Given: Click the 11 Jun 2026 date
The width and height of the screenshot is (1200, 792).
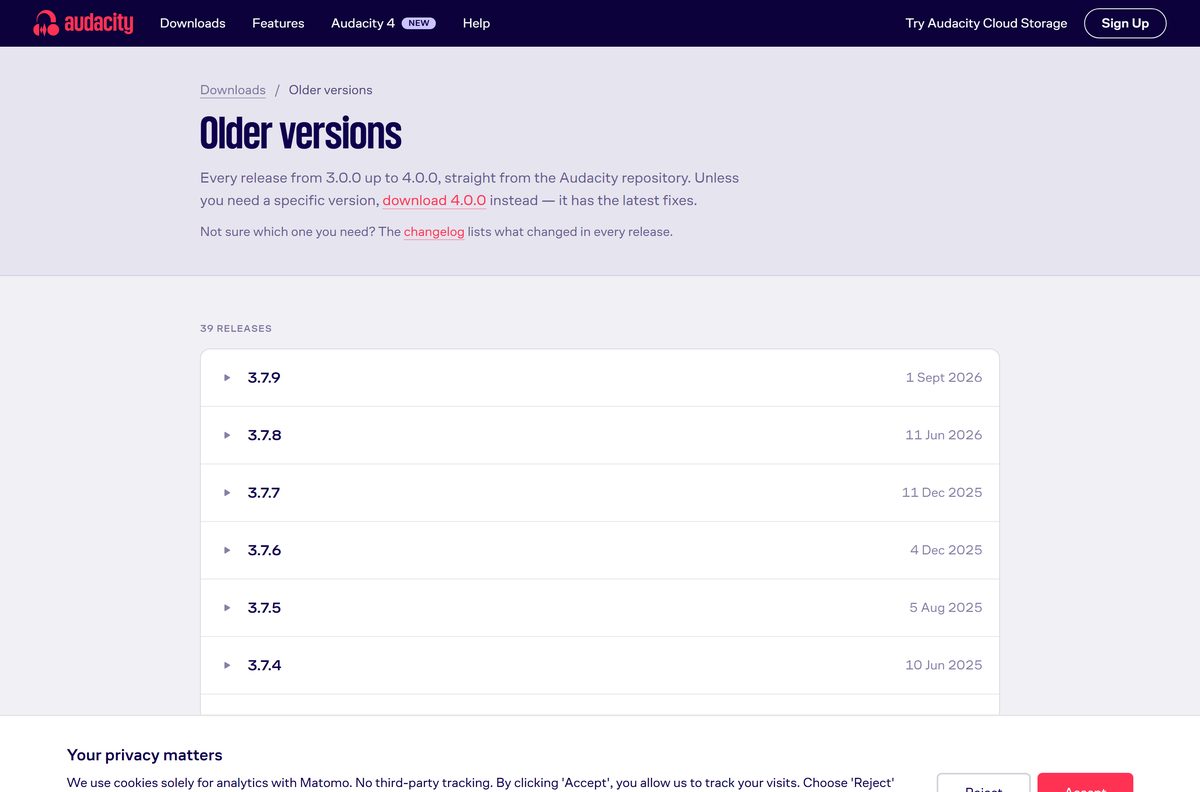Looking at the screenshot, I should 944,435.
